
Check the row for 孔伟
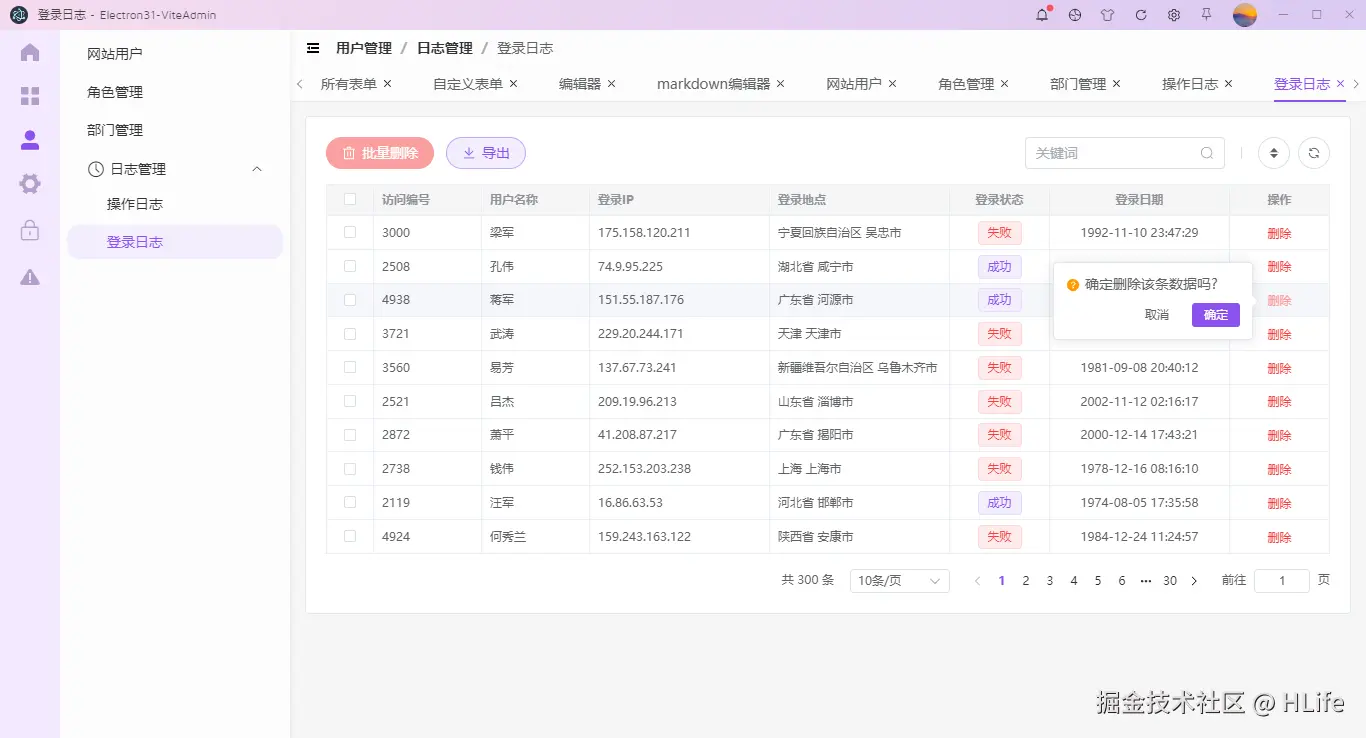pyautogui.click(x=350, y=266)
